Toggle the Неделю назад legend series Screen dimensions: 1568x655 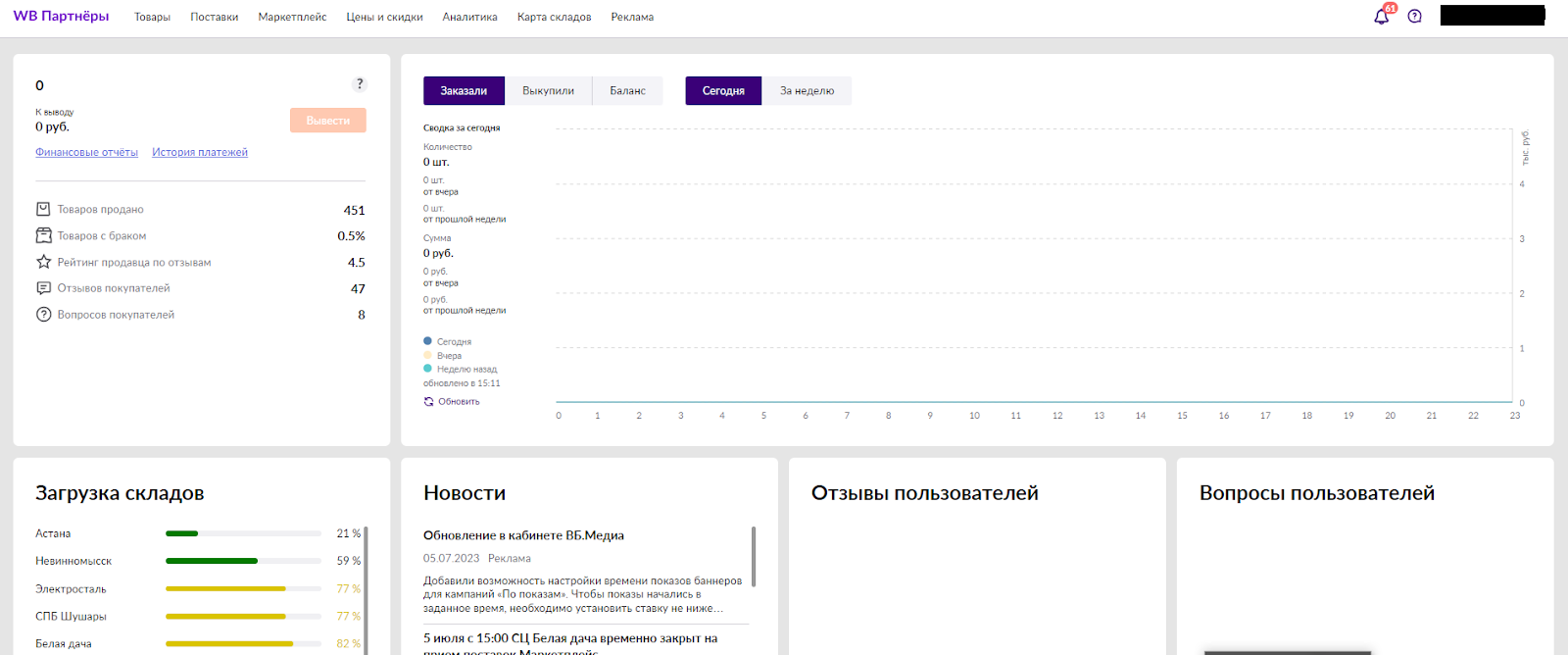pyautogui.click(x=461, y=369)
